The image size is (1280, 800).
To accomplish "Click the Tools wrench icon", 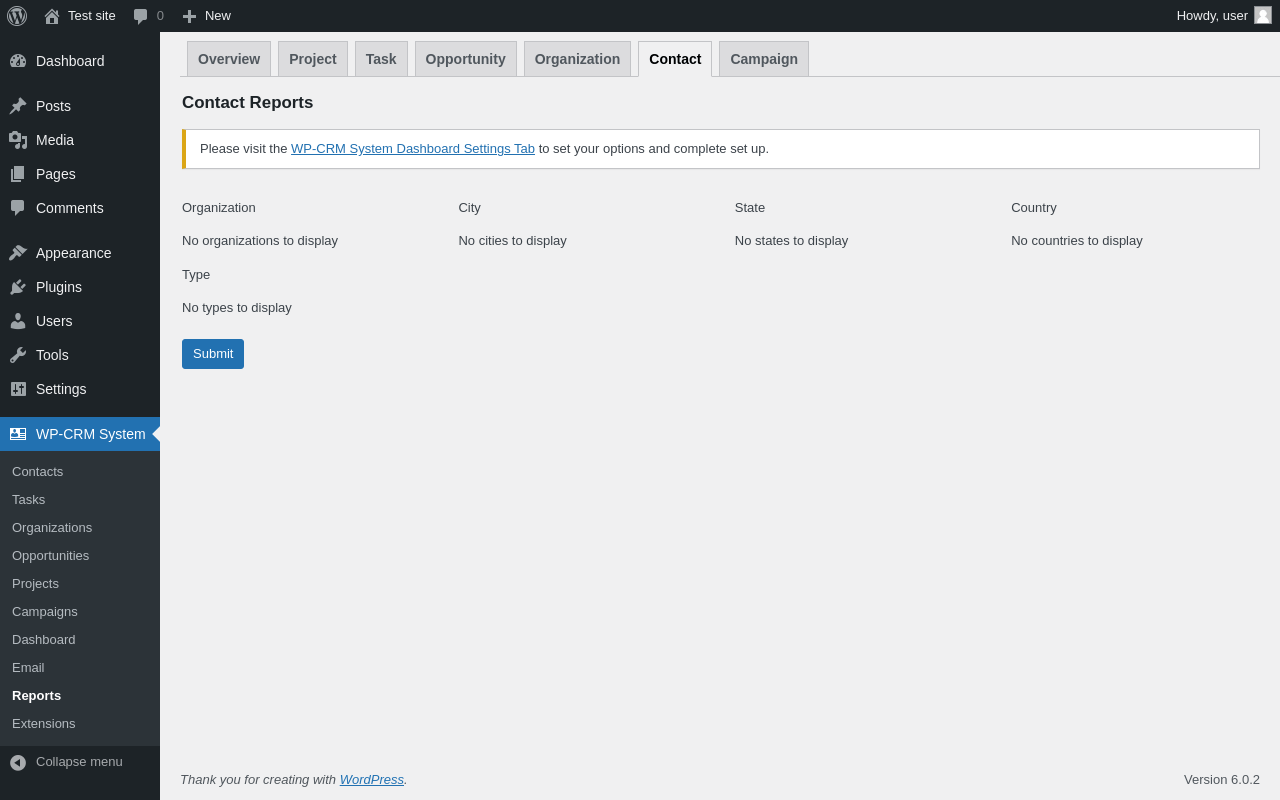I will coord(18,355).
